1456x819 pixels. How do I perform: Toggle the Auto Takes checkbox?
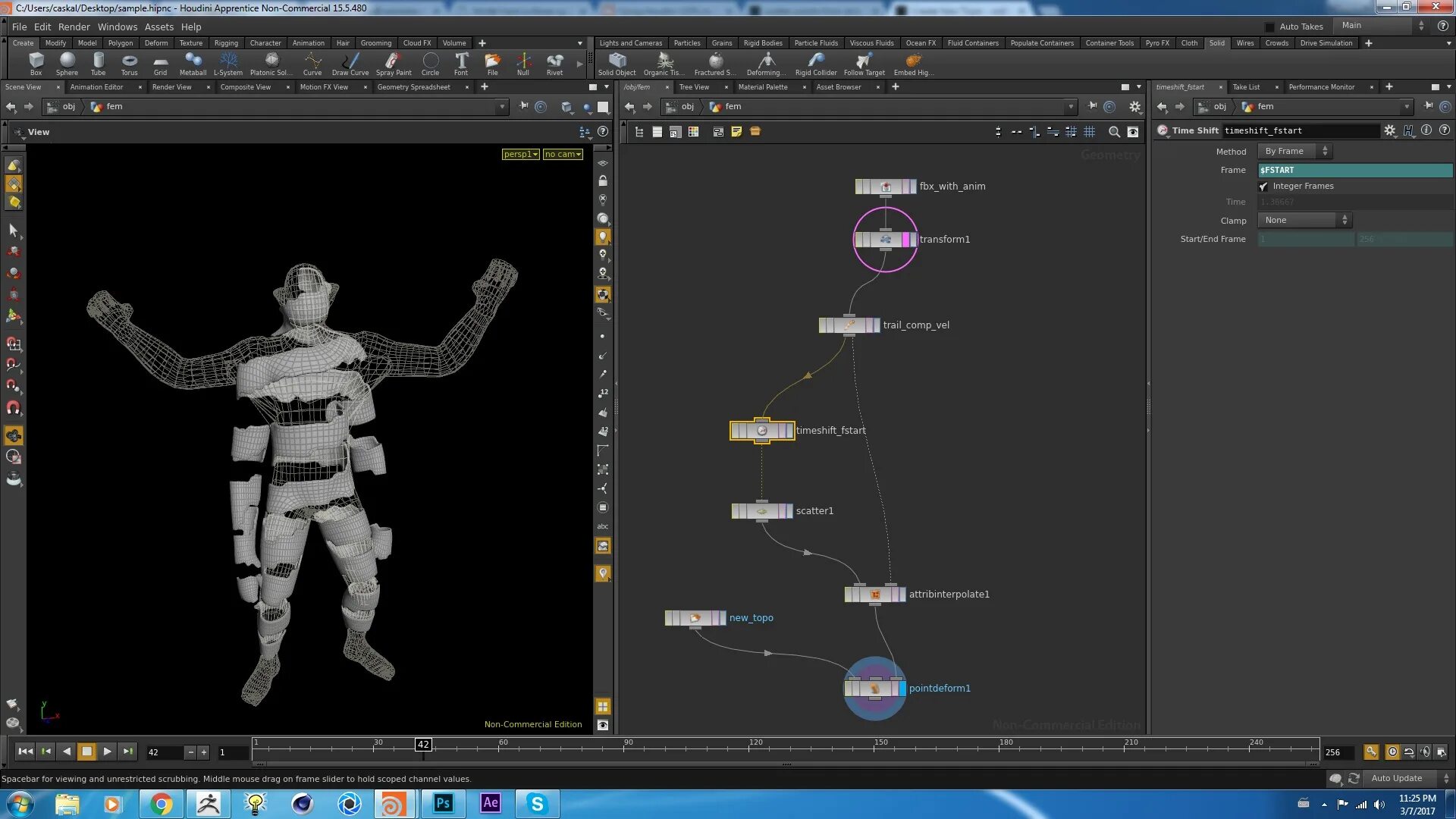(x=1270, y=27)
